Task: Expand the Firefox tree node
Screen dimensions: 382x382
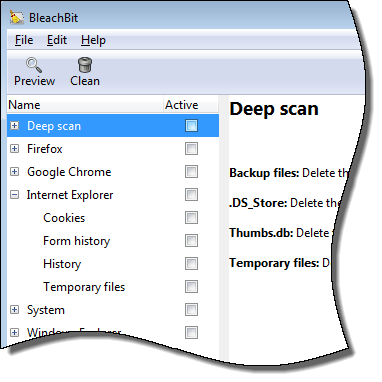Action: 14,149
